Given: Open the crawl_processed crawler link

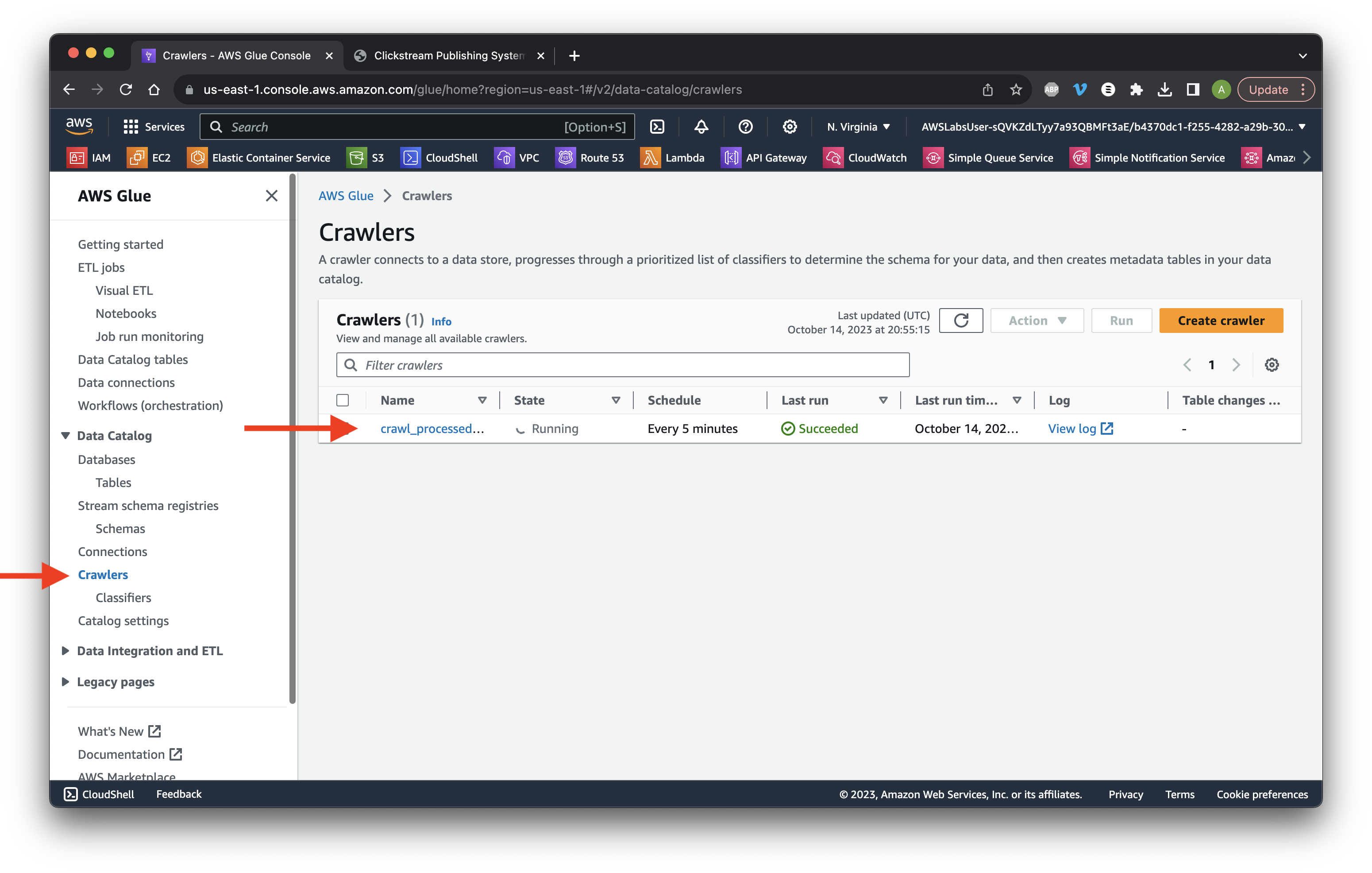Looking at the screenshot, I should tap(432, 429).
